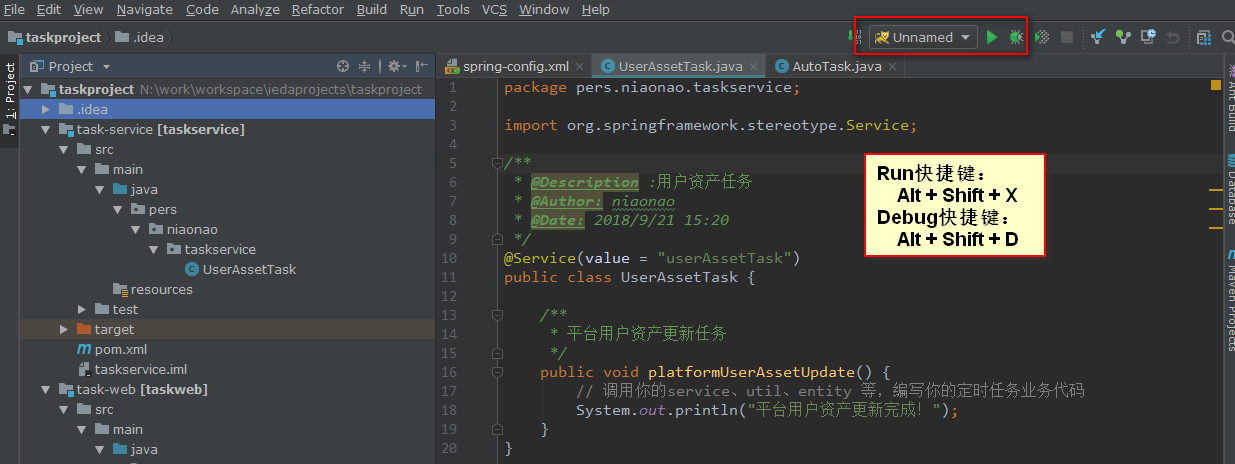
Task: Click the Commit changes VCS icon
Action: (1123, 37)
